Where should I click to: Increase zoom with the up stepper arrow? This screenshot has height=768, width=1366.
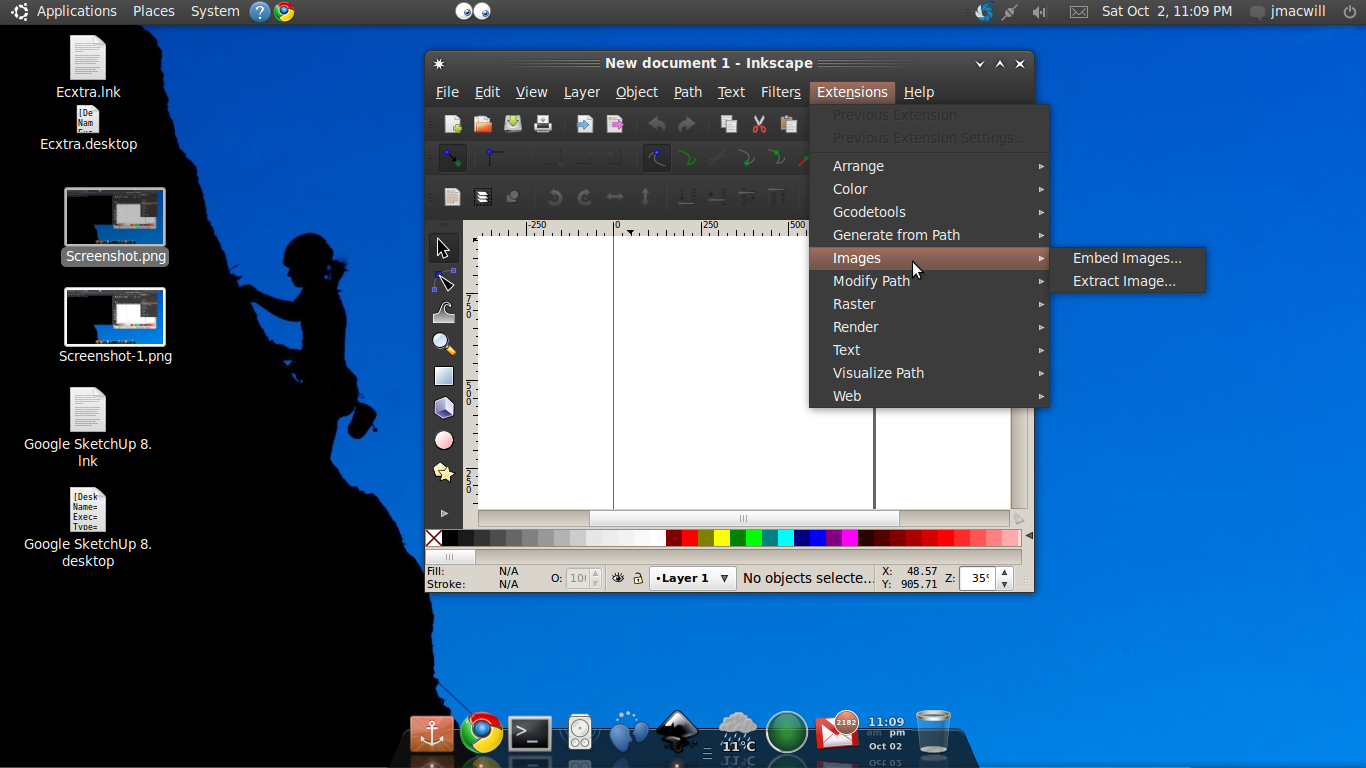coord(1005,573)
